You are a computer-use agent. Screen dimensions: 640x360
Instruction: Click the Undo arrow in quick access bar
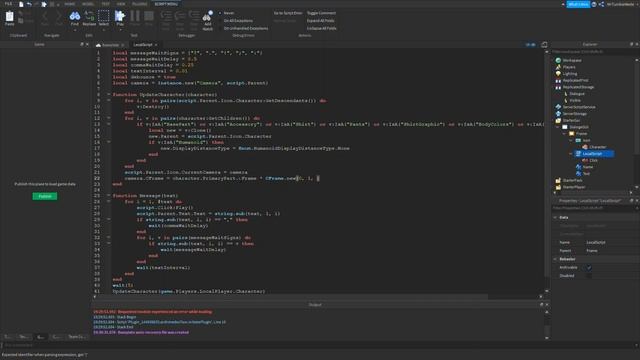point(29,4)
